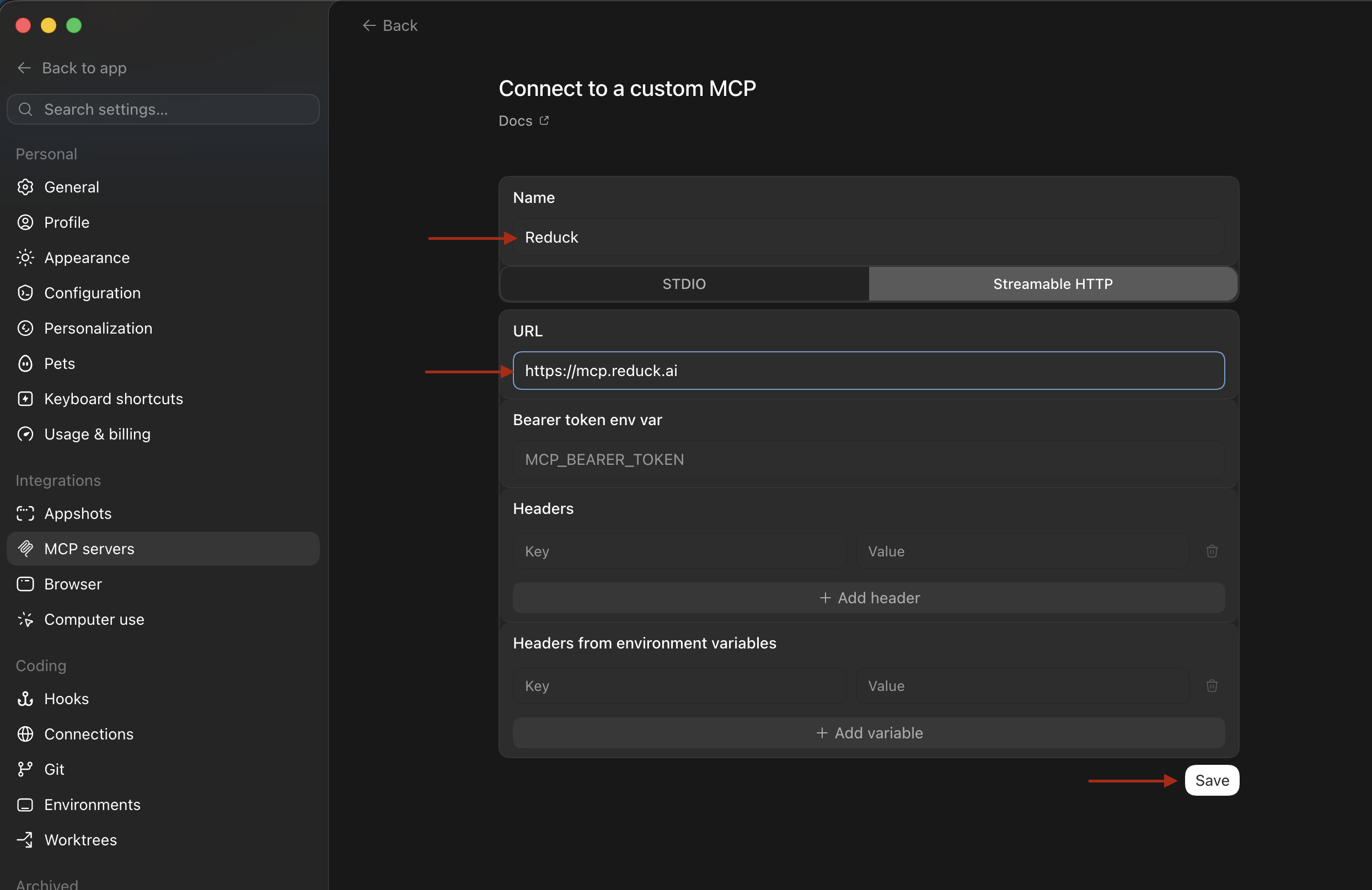Click the yellow minimize window button
Screen dimensions: 1372x890
tap(49, 25)
